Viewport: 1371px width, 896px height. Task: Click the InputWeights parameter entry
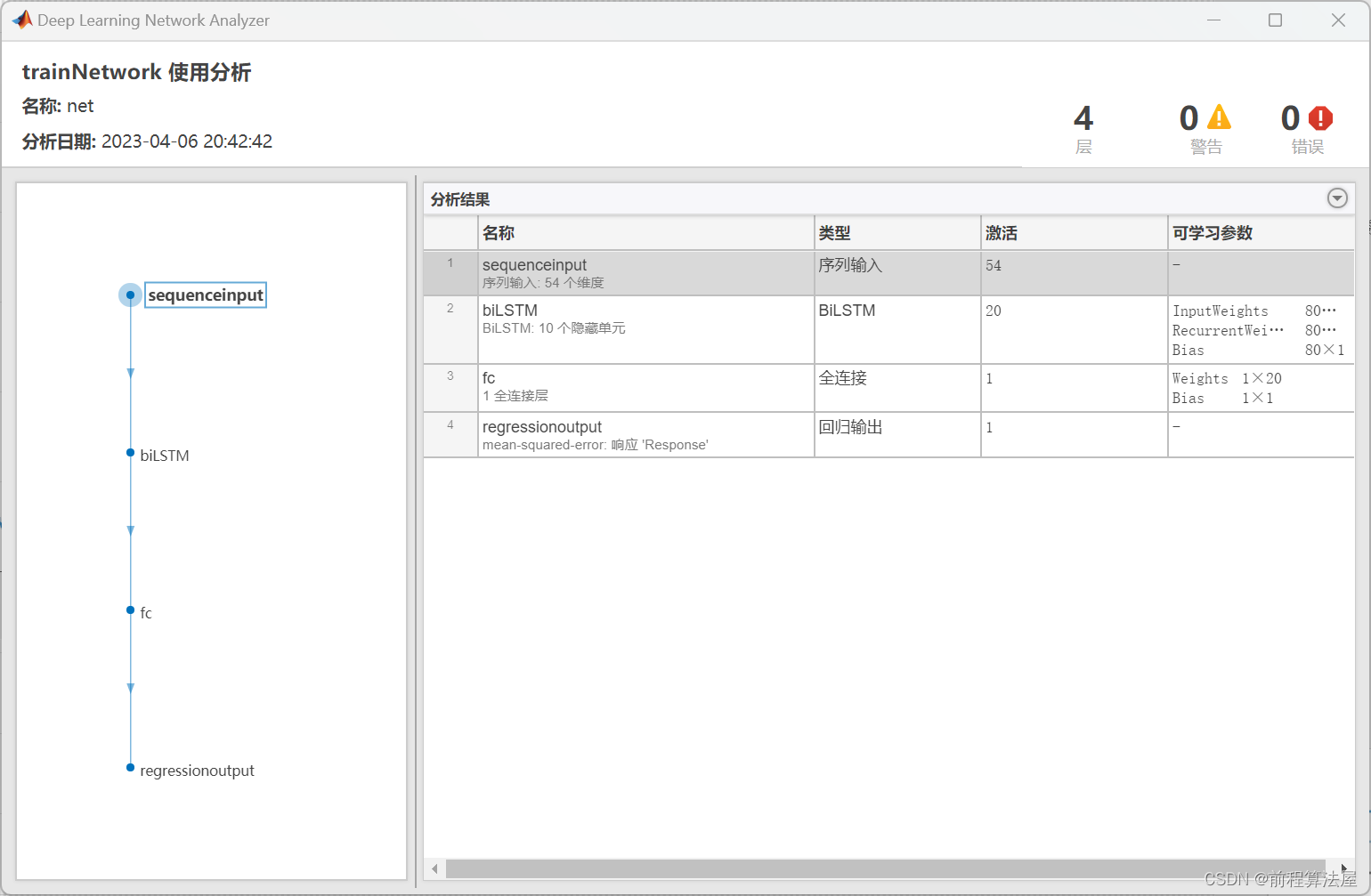1254,311
